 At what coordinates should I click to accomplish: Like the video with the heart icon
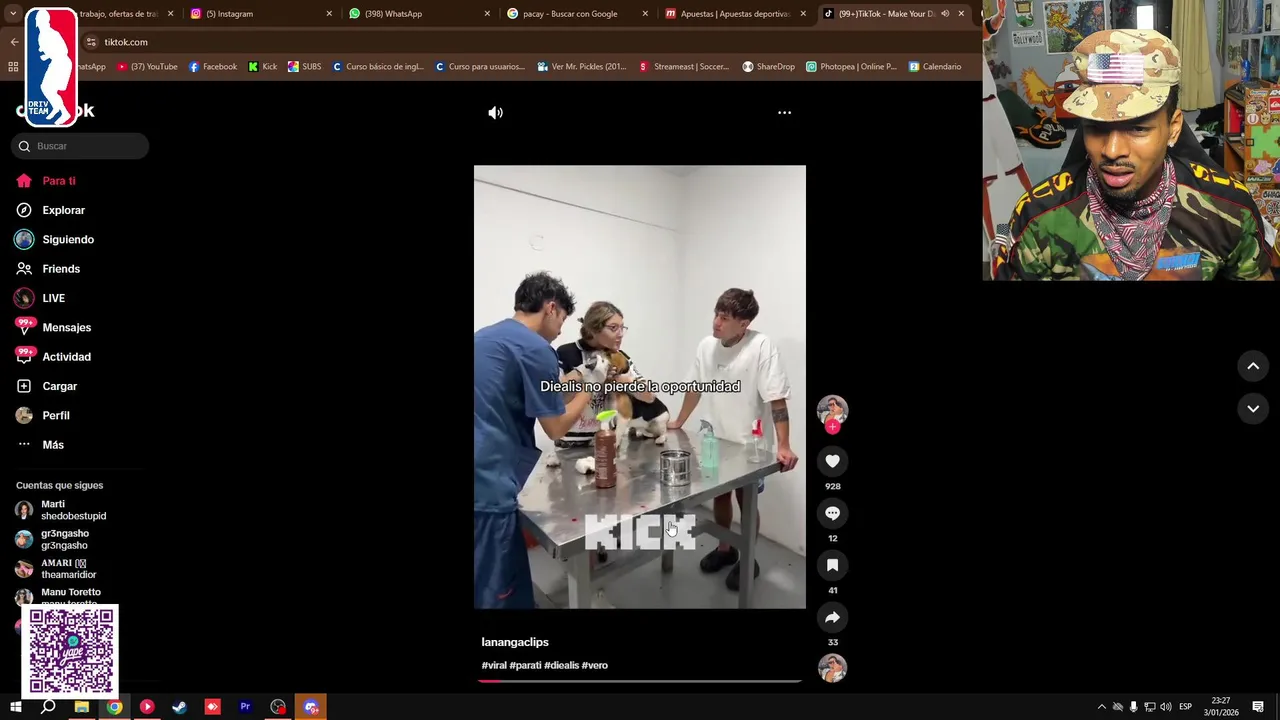coord(832,461)
